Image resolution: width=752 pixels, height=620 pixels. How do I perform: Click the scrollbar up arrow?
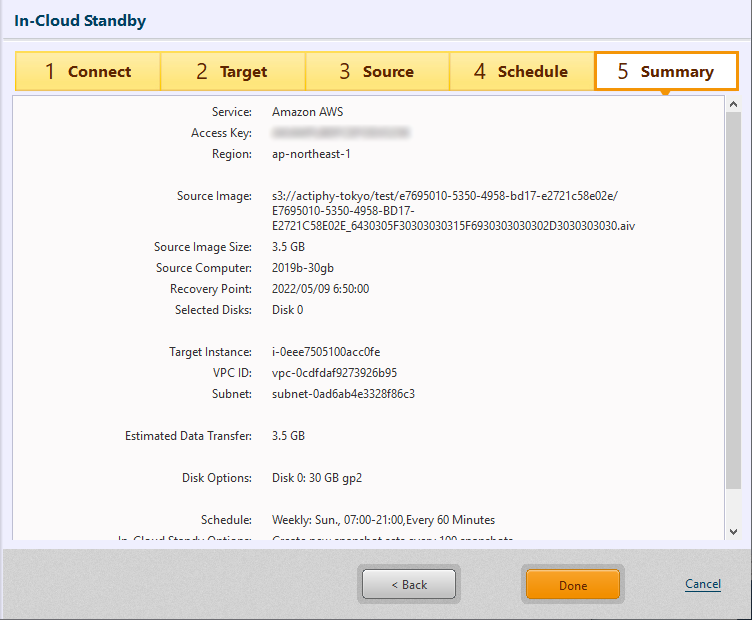click(733, 104)
